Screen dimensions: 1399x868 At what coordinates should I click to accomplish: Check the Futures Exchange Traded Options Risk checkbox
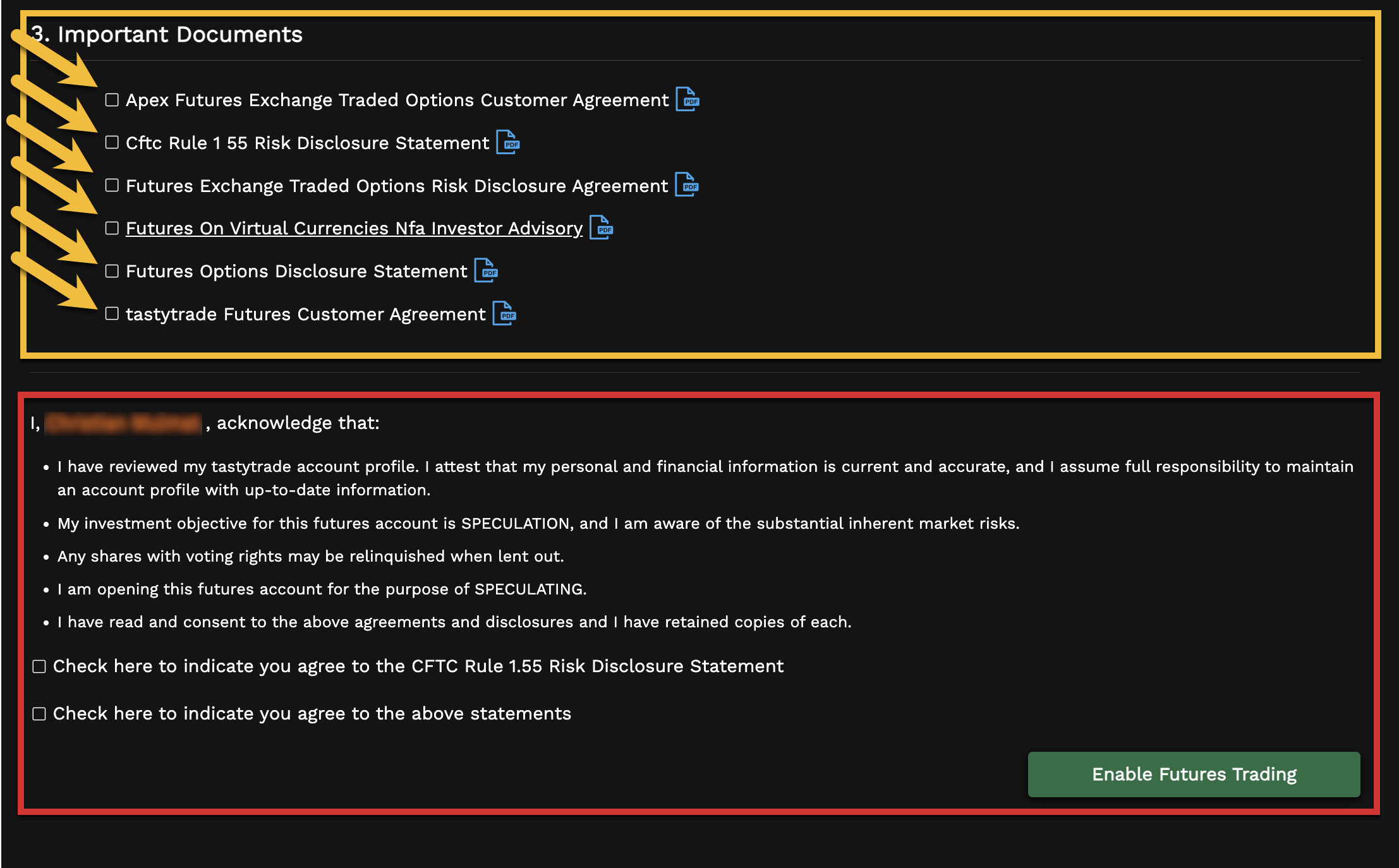pyautogui.click(x=112, y=186)
